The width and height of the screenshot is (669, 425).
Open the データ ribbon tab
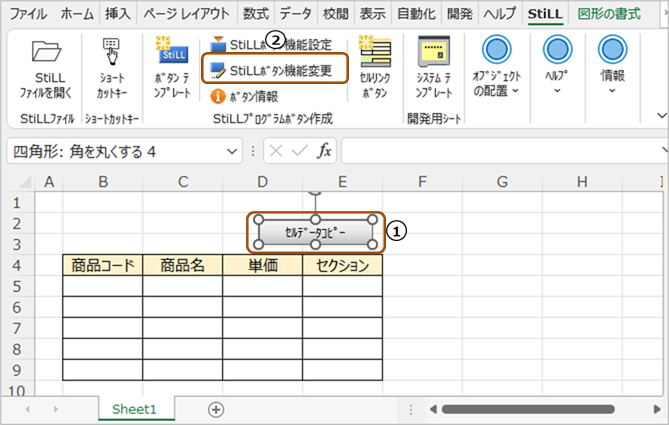tap(295, 14)
